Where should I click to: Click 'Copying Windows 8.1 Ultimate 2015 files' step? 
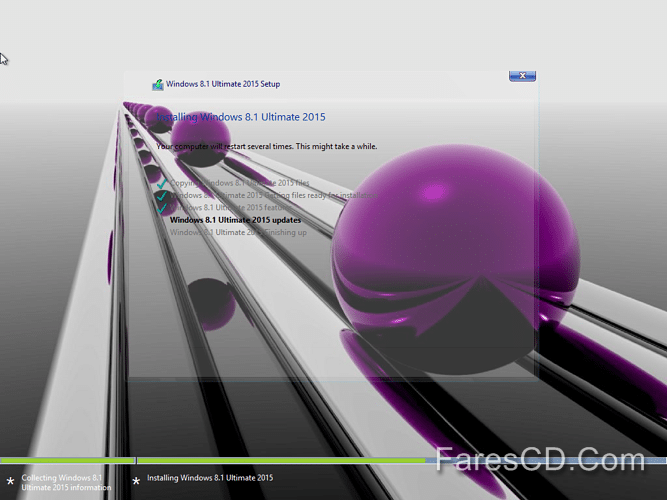(239, 183)
